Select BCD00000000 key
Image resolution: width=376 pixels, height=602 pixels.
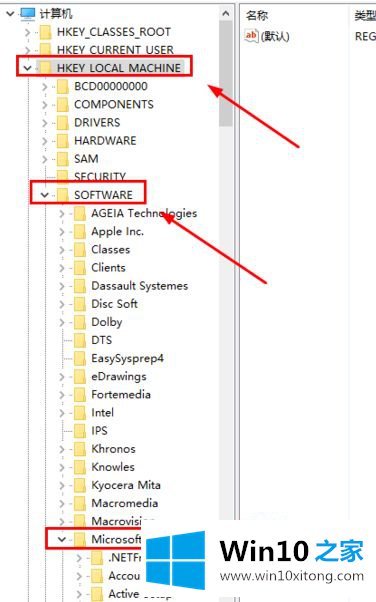pos(111,86)
